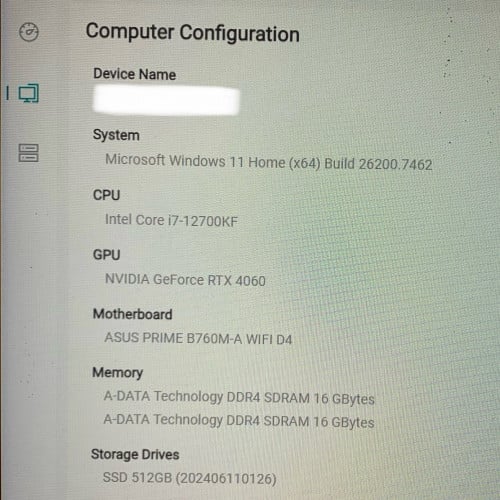Select the Intel Core i7-12700KF entry
The height and width of the screenshot is (500, 500).
pyautogui.click(x=171, y=220)
